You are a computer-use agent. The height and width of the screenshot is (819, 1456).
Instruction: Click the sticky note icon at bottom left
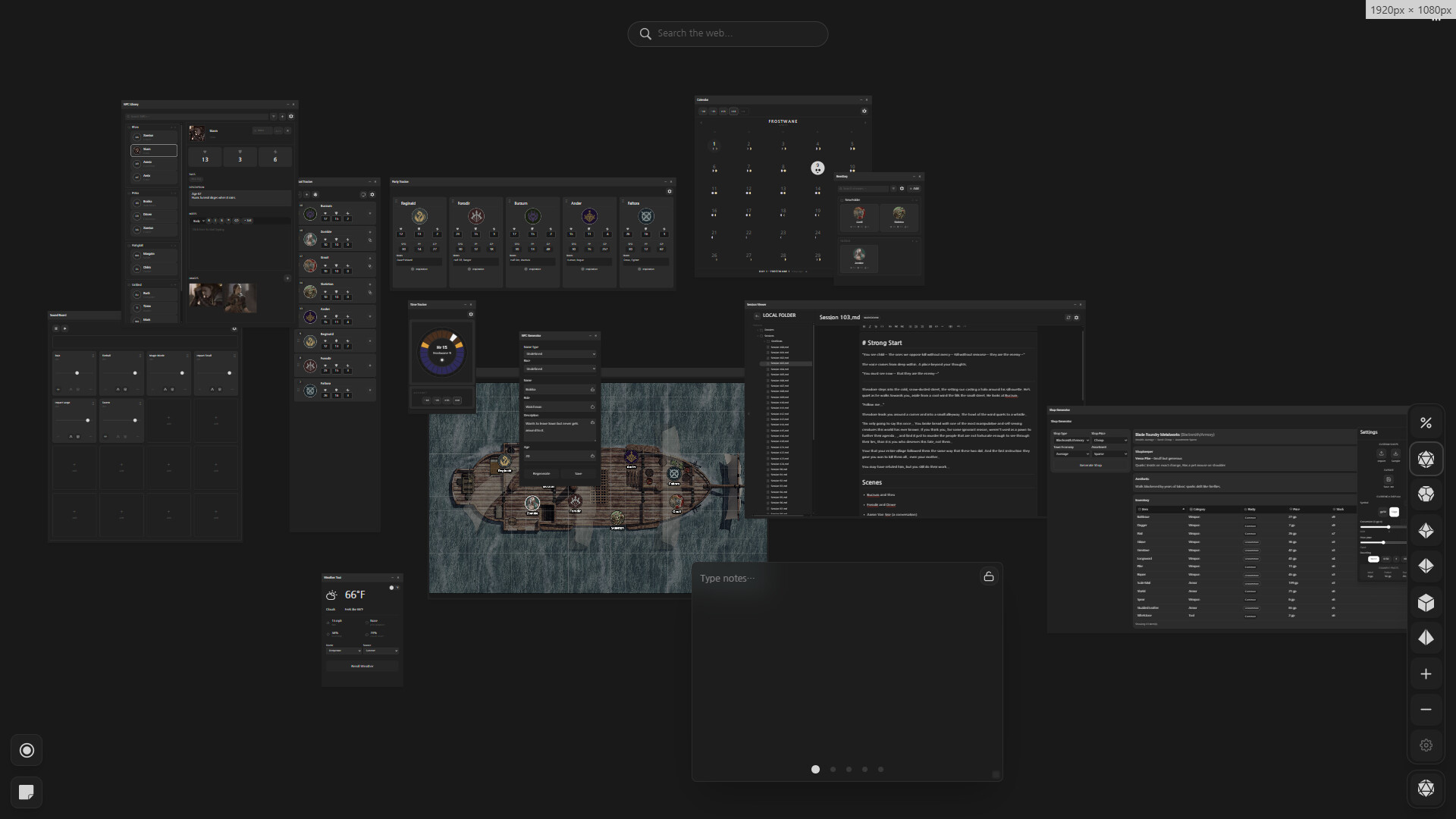pyautogui.click(x=27, y=792)
